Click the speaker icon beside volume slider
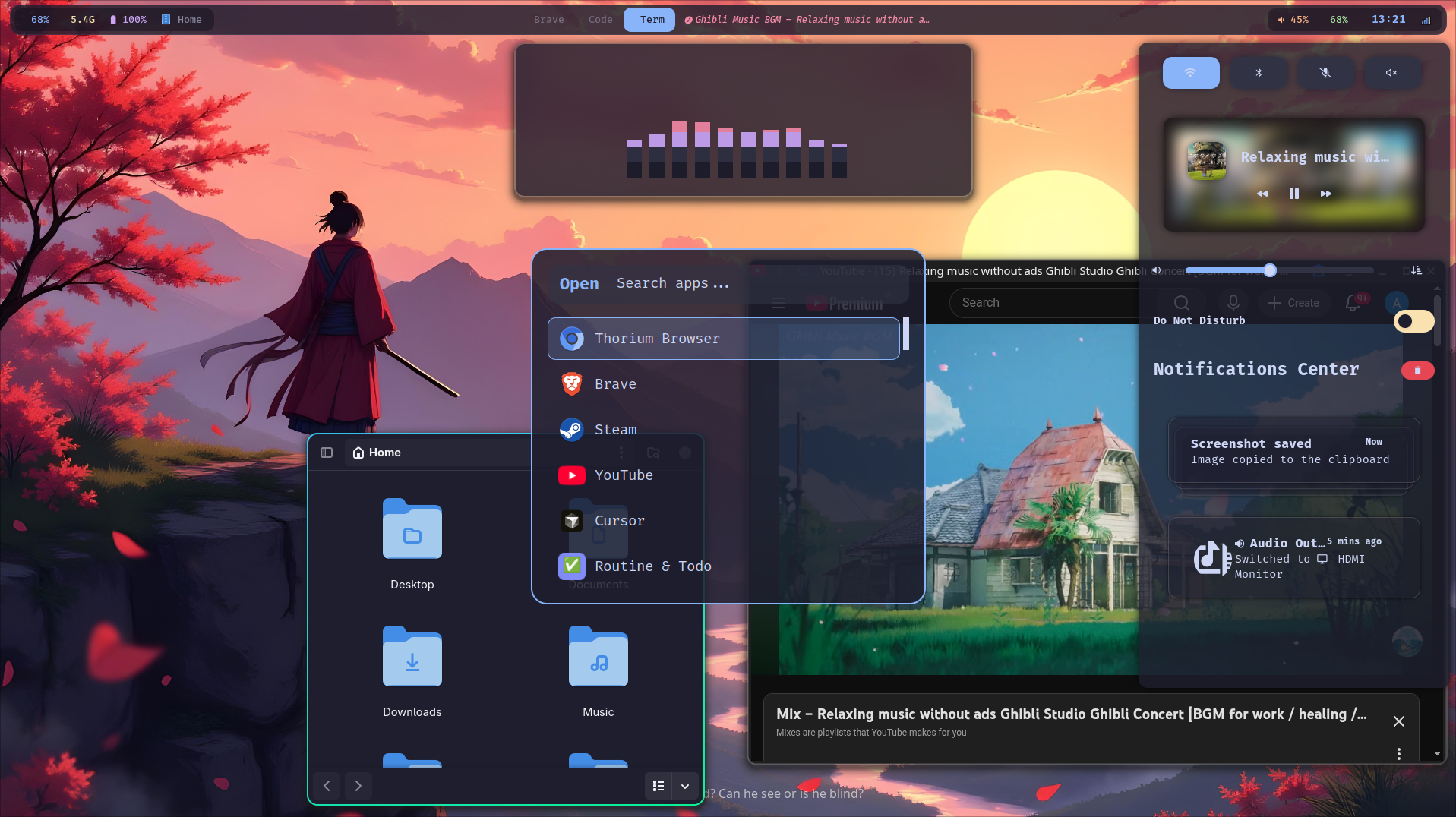 [1157, 270]
